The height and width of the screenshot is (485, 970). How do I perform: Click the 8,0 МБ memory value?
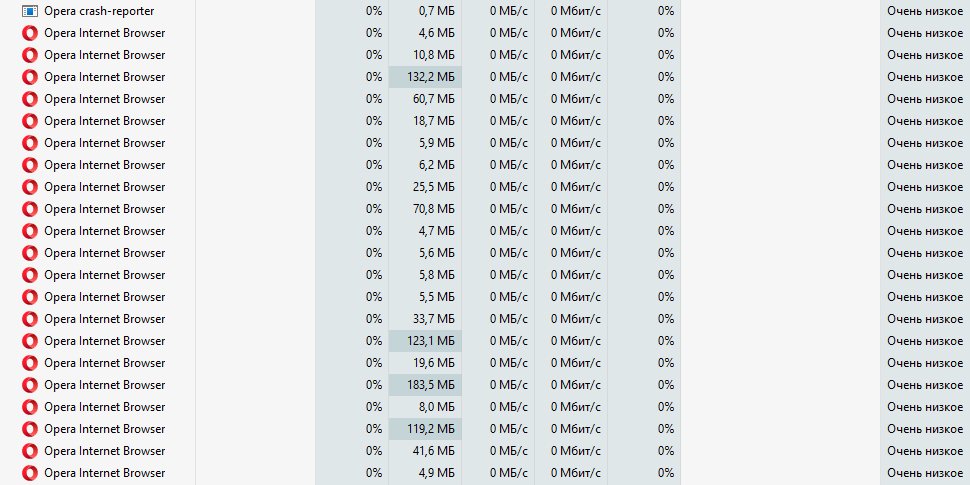pyautogui.click(x=436, y=407)
